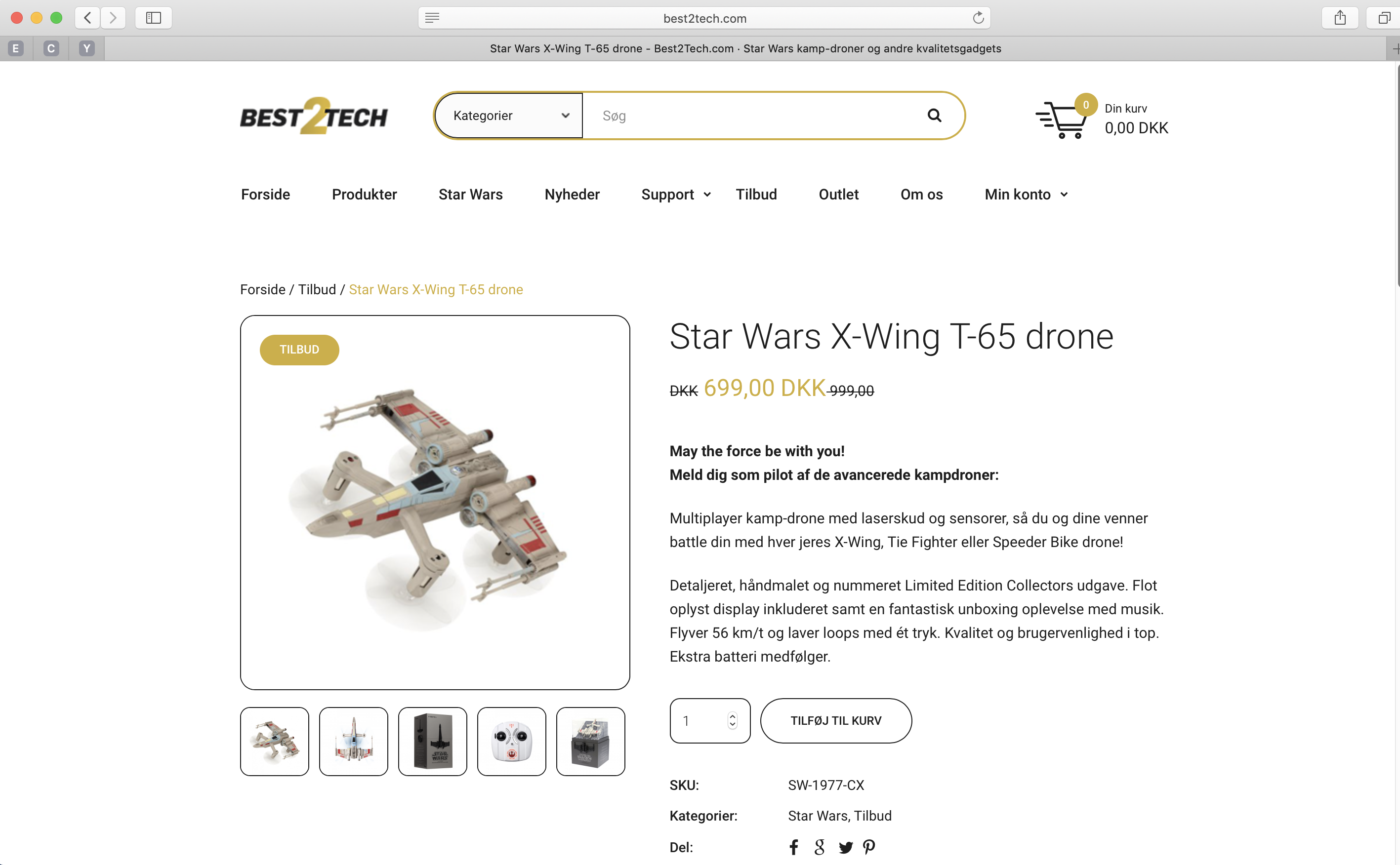Image resolution: width=1400 pixels, height=865 pixels.
Task: Expand the Min konto menu
Action: tap(1026, 195)
